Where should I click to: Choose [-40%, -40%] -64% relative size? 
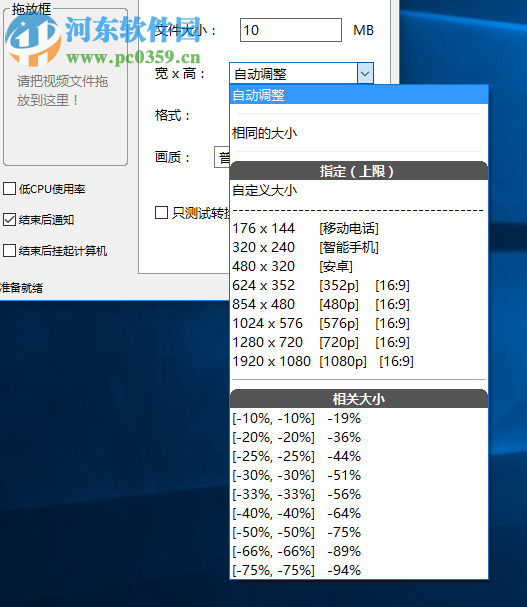pos(359,513)
